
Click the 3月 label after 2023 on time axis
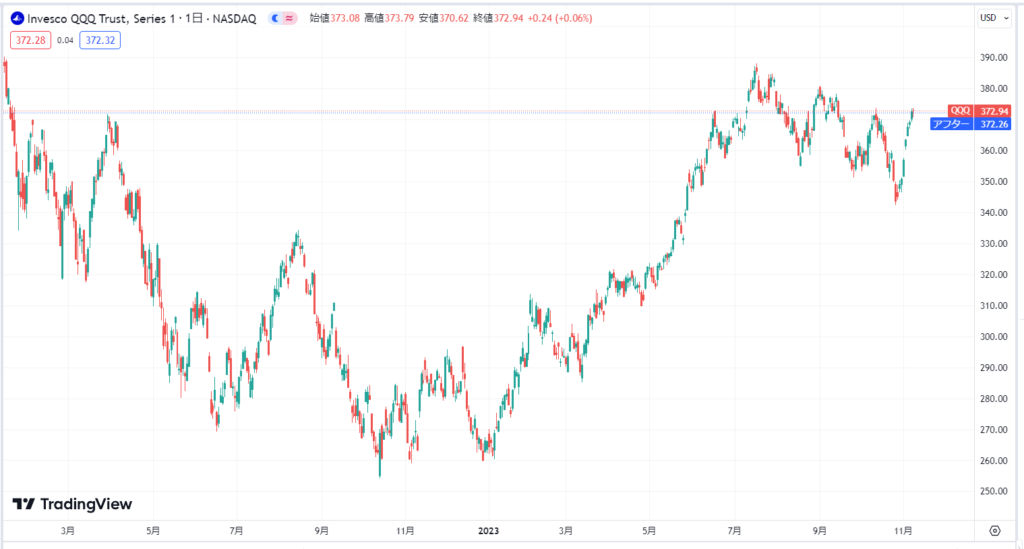[566, 531]
